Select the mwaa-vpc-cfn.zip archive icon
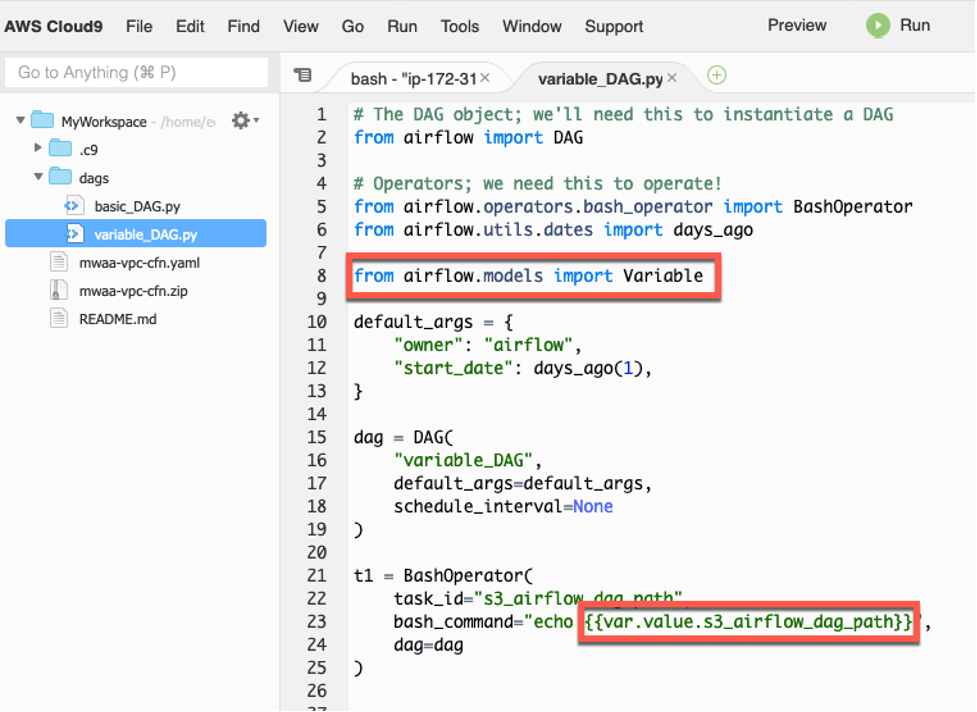Screen dimensions: 977x712 pos(58,291)
